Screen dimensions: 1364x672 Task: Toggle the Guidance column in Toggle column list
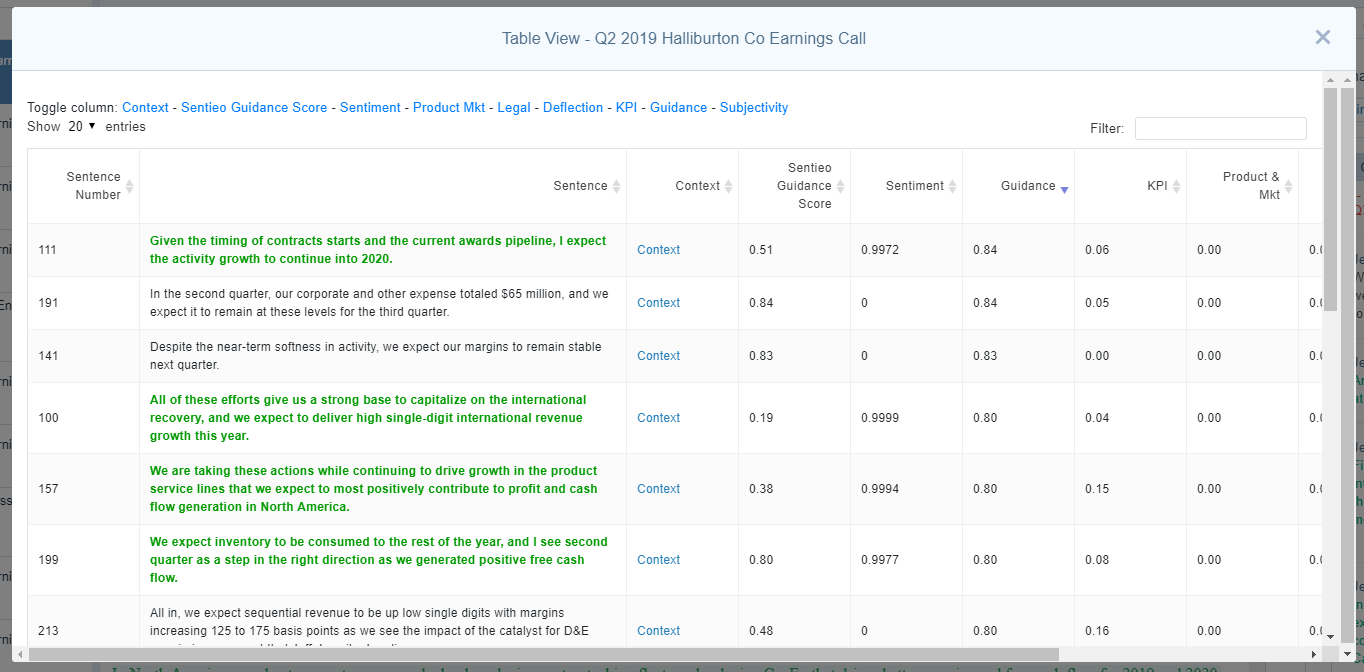pos(679,108)
